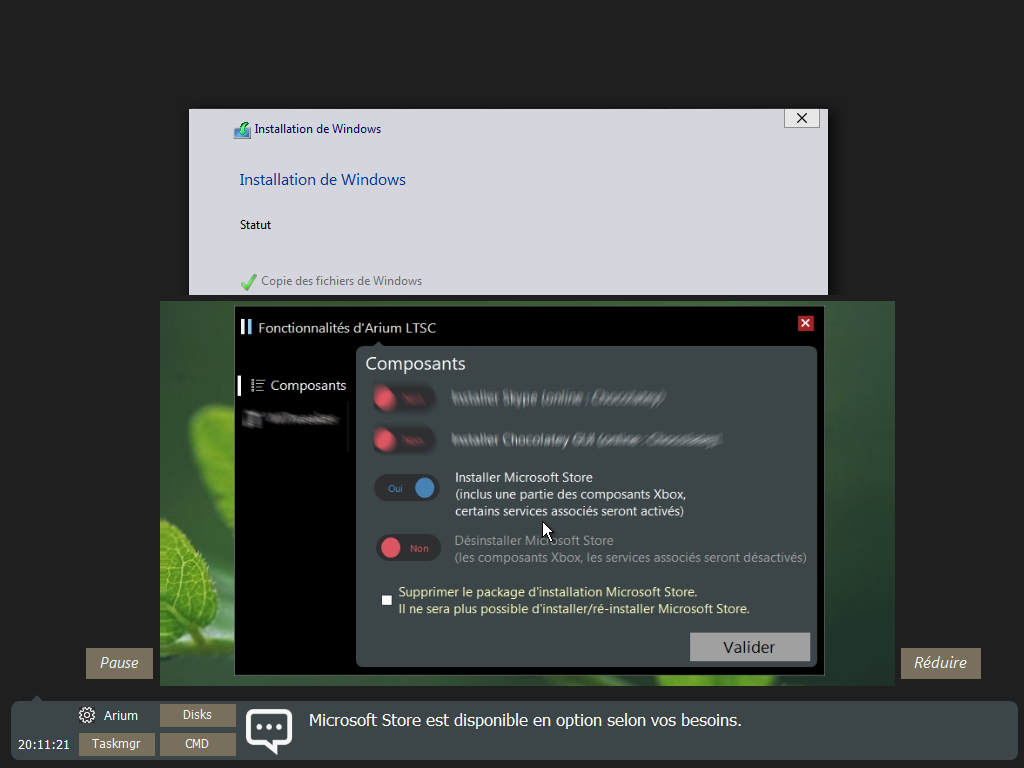The width and height of the screenshot is (1024, 768).
Task: Click the speech bubble message icon
Action: click(x=269, y=731)
